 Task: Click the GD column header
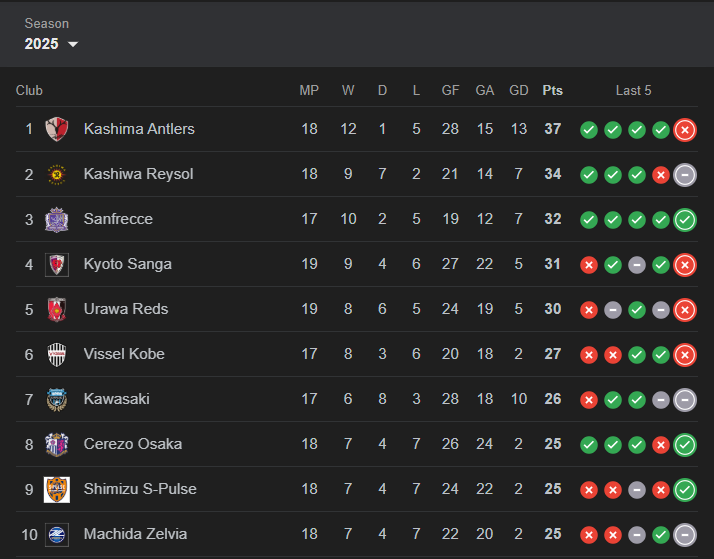(x=519, y=91)
